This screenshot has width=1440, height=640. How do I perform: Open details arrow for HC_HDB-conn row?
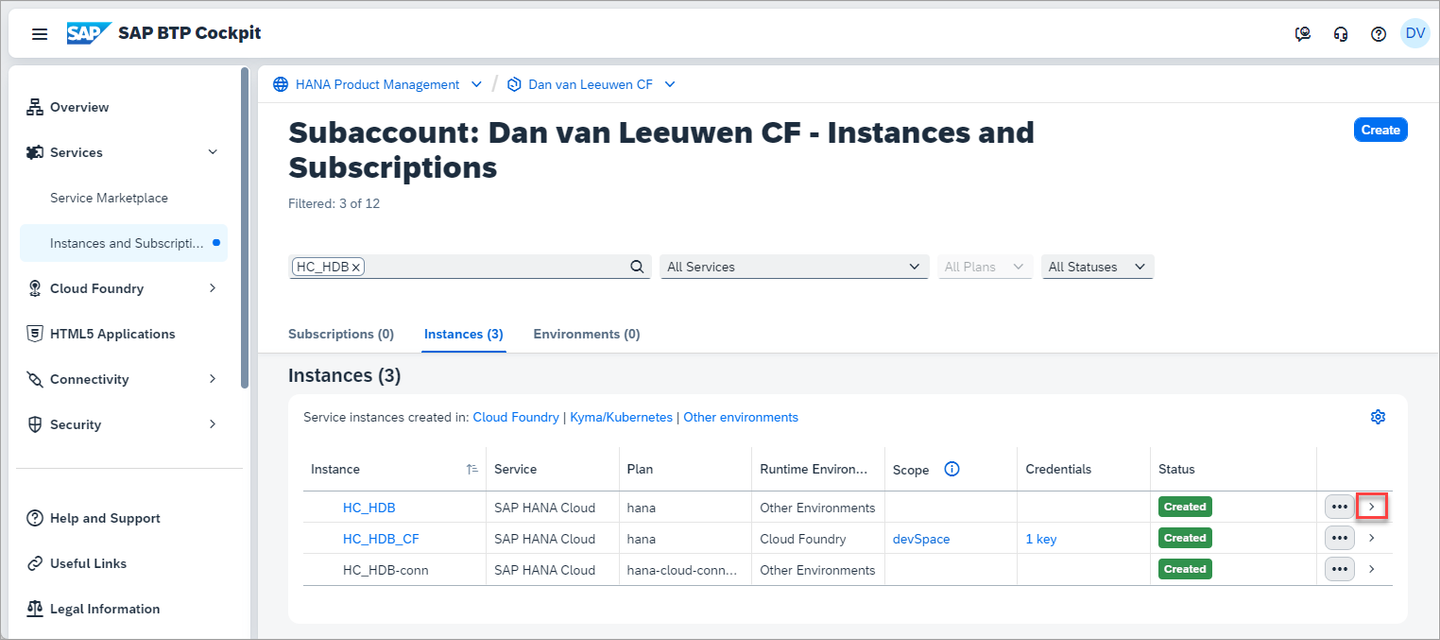tap(1372, 569)
